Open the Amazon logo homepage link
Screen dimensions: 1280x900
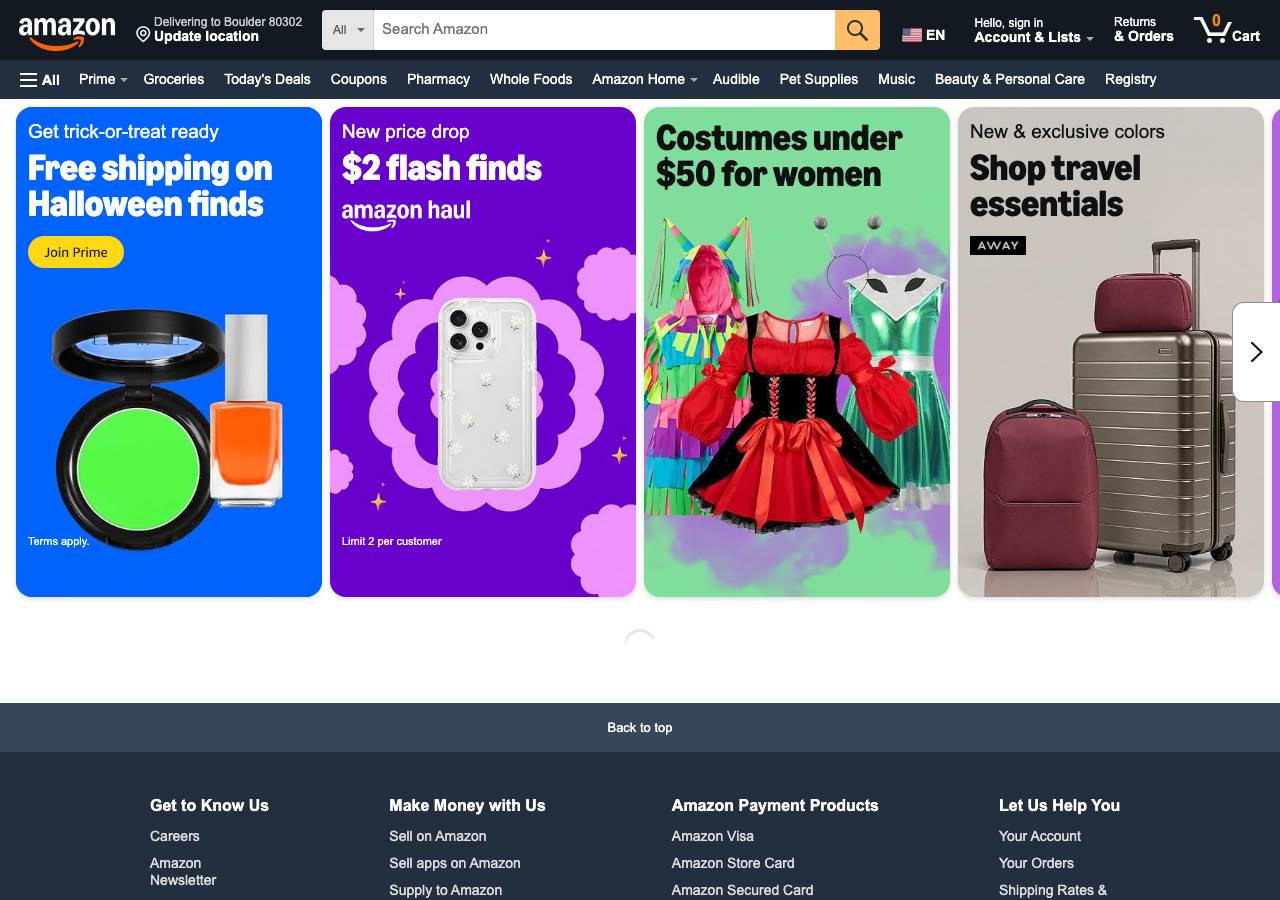point(67,32)
